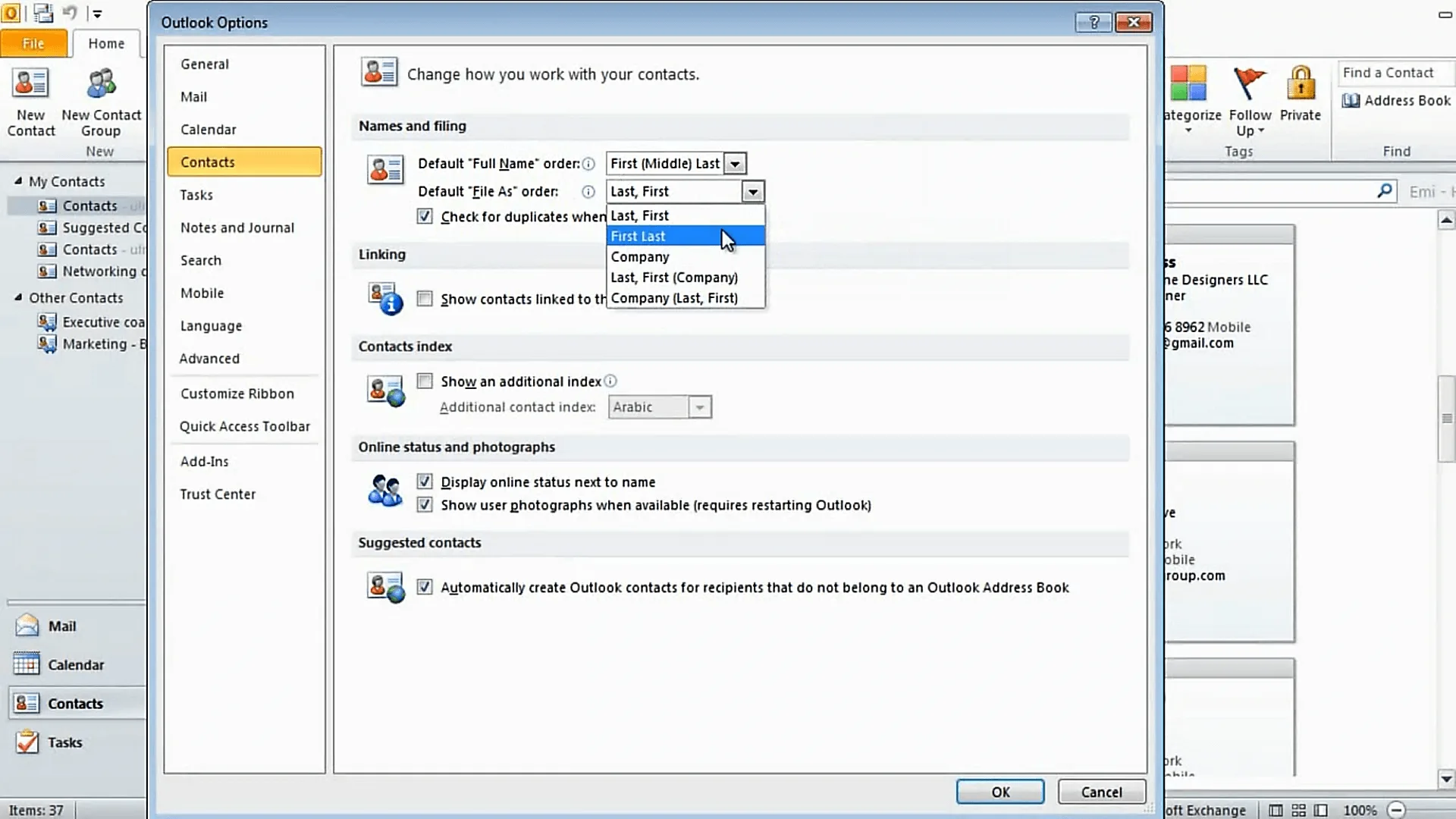Collapse the Other Contacts group

coord(18,297)
